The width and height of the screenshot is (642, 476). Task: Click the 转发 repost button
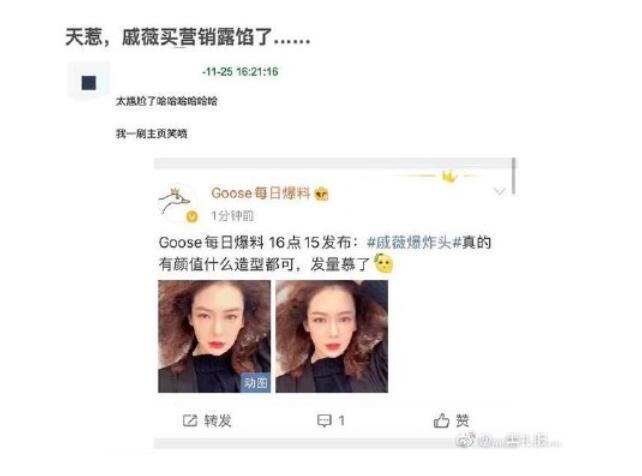click(x=207, y=420)
